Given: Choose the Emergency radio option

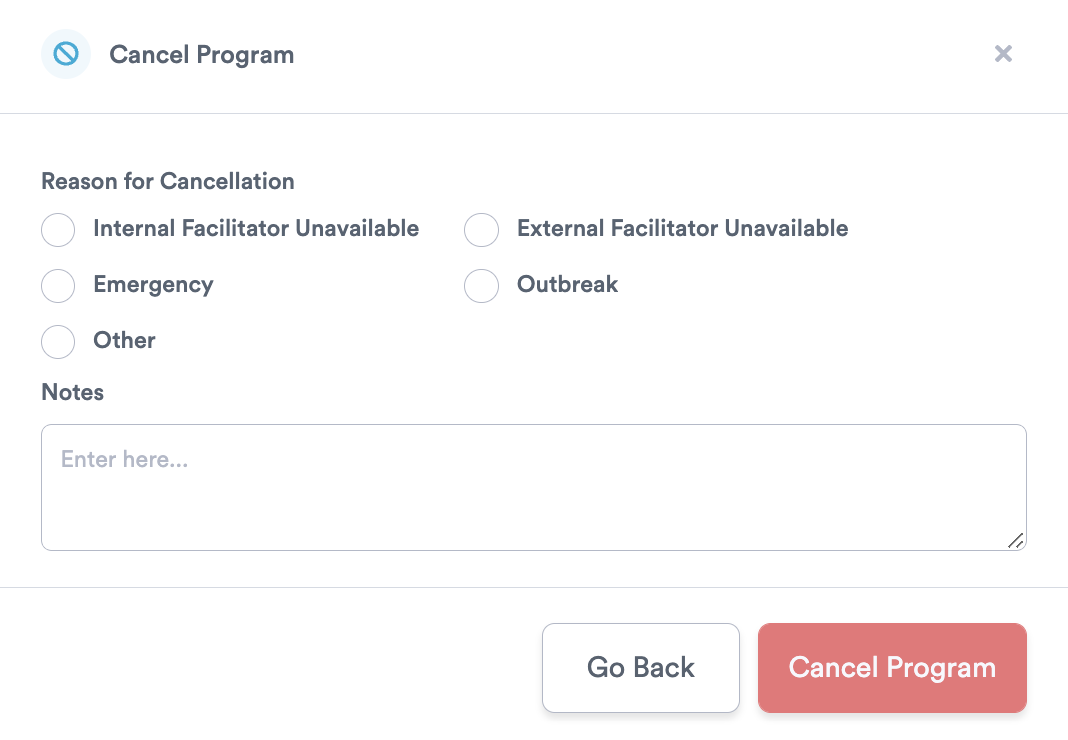Looking at the screenshot, I should click(x=58, y=286).
